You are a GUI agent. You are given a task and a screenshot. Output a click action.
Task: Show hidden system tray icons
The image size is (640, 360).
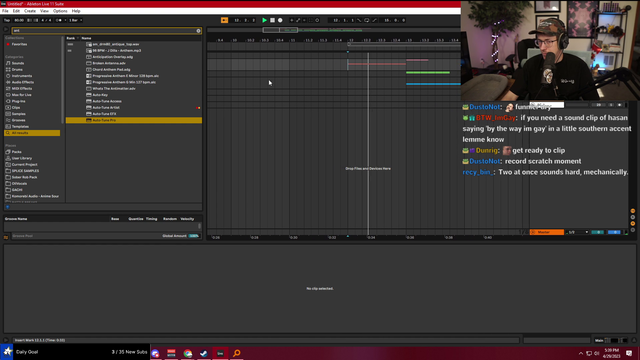[x=580, y=353]
